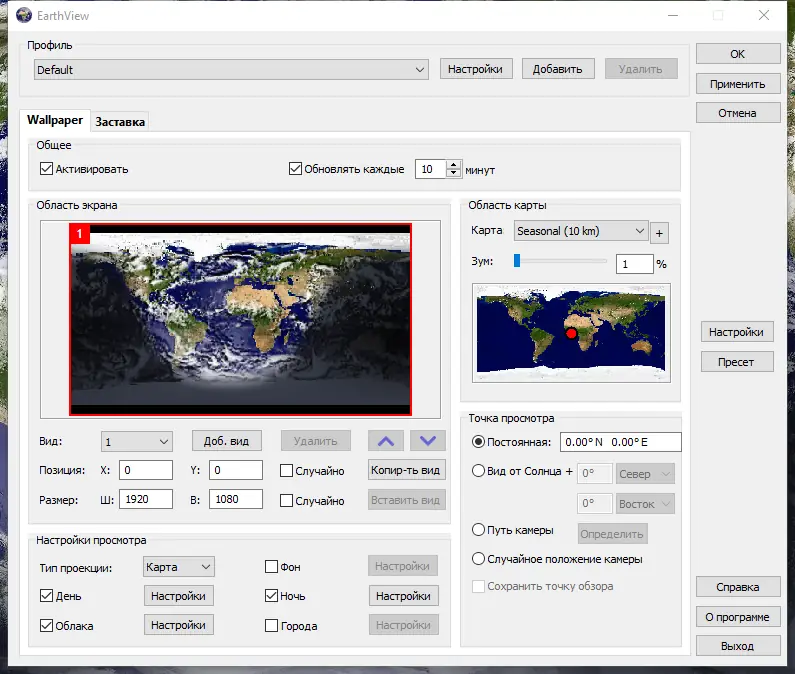Open profile Настройки button
The image size is (795, 674).
point(476,69)
